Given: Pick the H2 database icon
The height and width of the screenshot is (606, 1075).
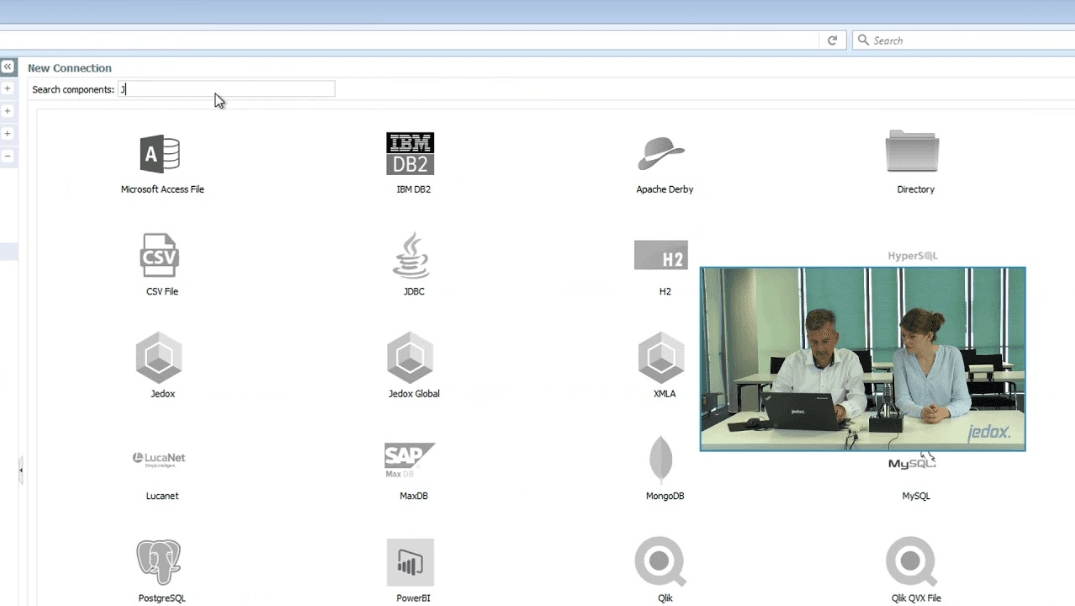Looking at the screenshot, I should pyautogui.click(x=661, y=254).
